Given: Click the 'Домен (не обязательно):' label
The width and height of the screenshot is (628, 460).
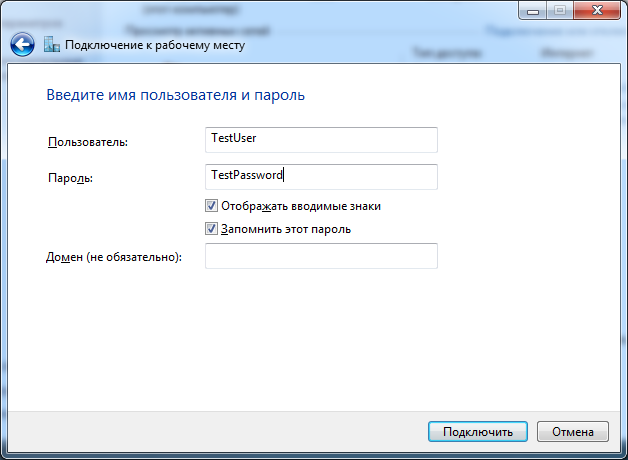Looking at the screenshot, I should 114,258.
